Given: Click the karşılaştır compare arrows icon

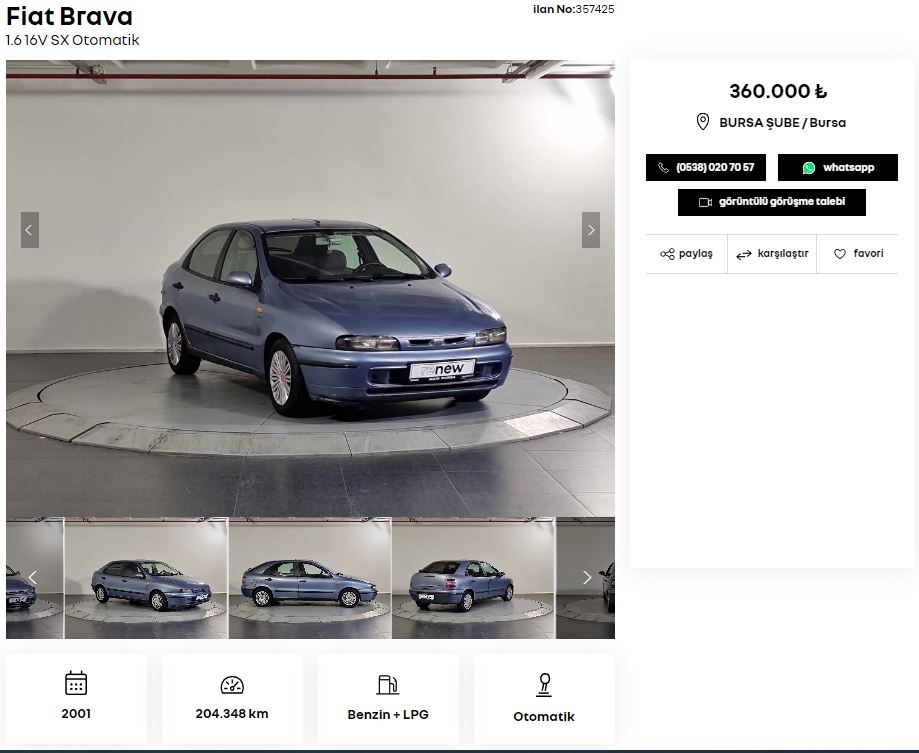Looking at the screenshot, I should point(744,255).
